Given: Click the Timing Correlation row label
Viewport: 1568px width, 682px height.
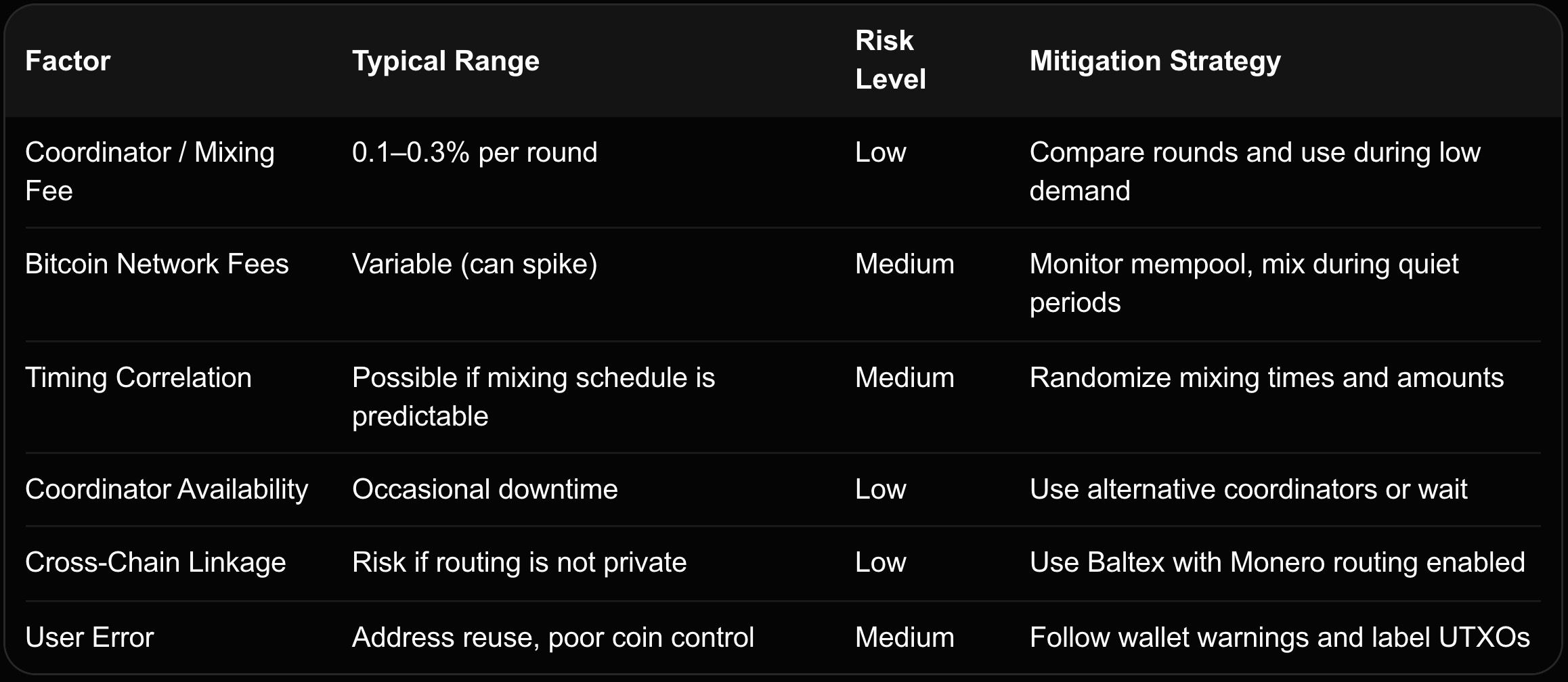Looking at the screenshot, I should tap(138, 378).
